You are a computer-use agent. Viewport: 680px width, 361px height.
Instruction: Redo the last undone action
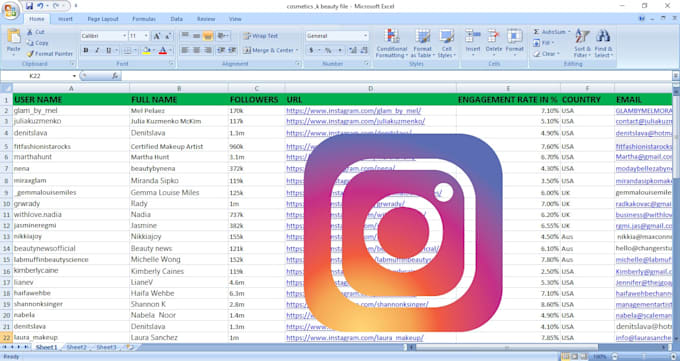tap(56, 6)
